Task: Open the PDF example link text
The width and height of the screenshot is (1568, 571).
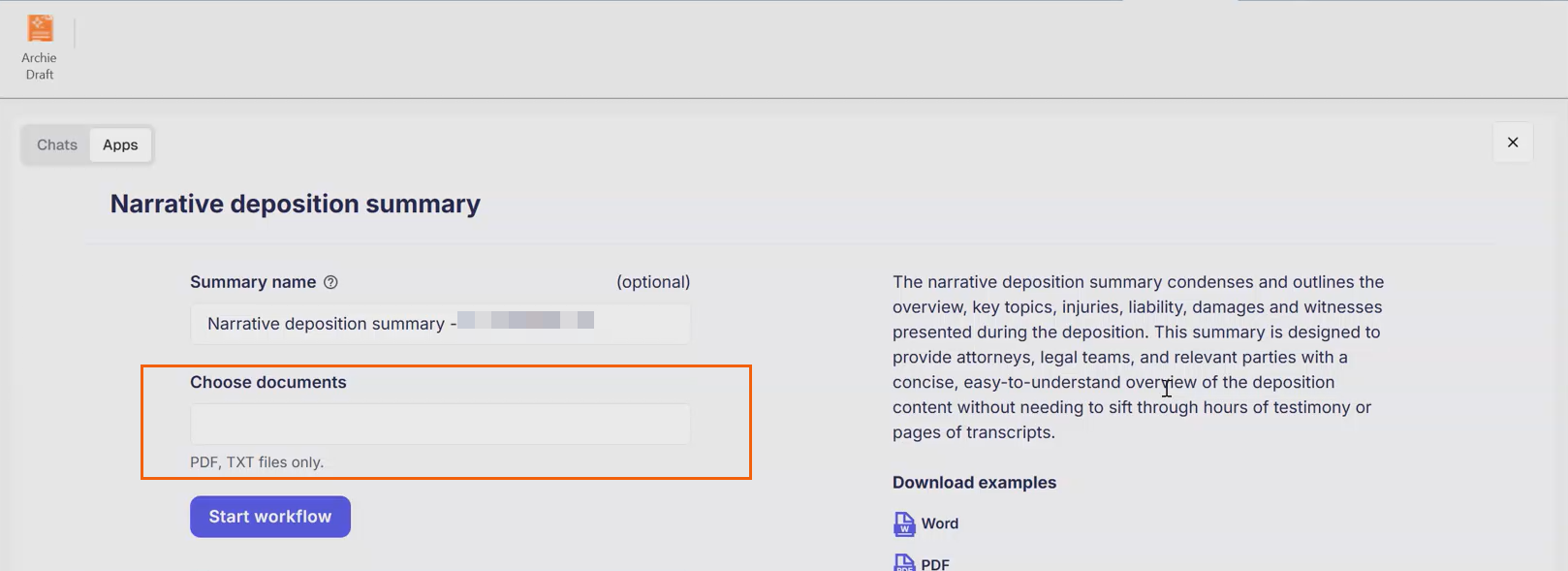Action: (935, 564)
